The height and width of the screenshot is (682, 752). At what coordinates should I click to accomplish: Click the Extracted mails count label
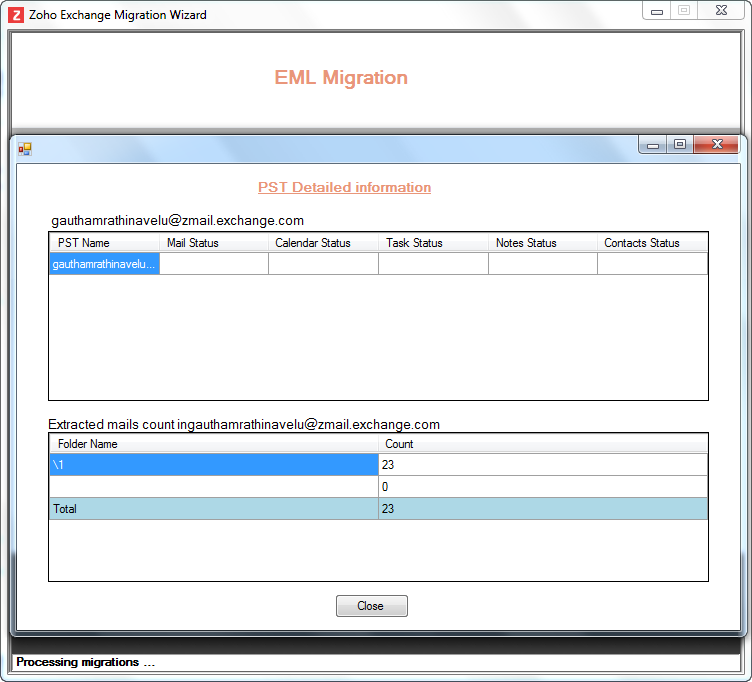coord(244,424)
